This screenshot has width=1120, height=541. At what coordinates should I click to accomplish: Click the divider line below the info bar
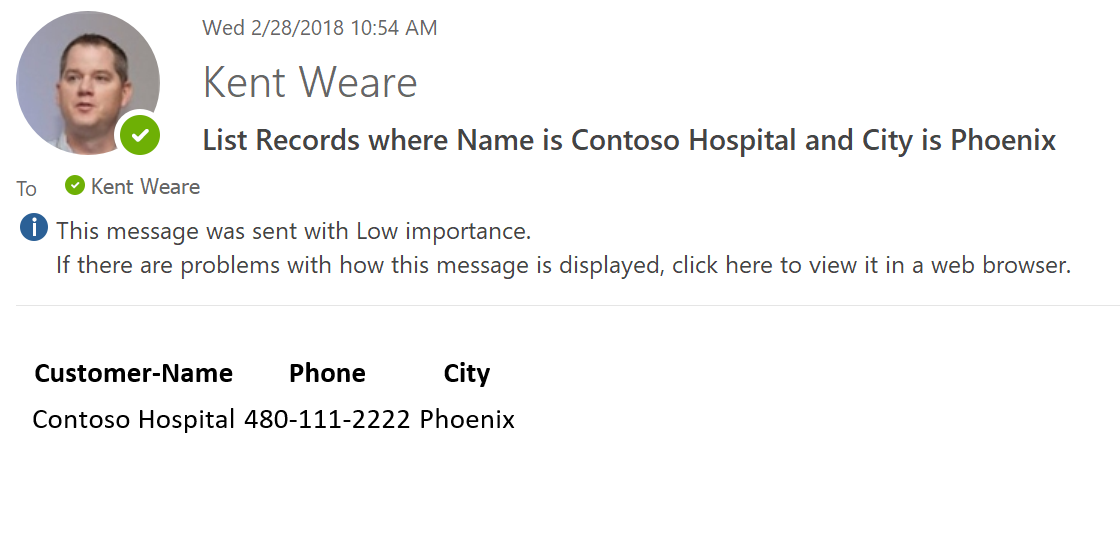(x=560, y=305)
